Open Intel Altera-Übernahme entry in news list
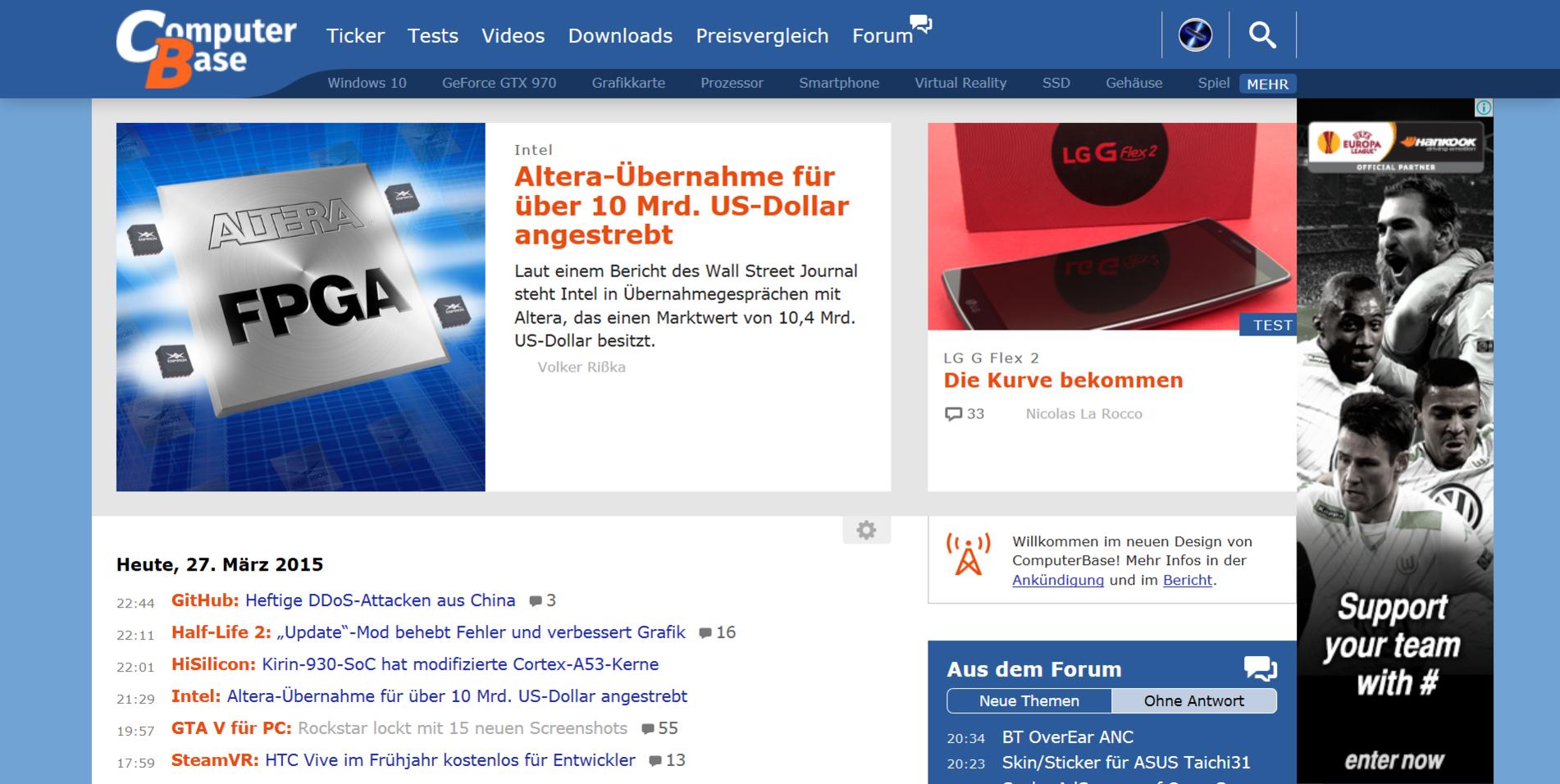Screen dimensions: 1560x784 429,696
